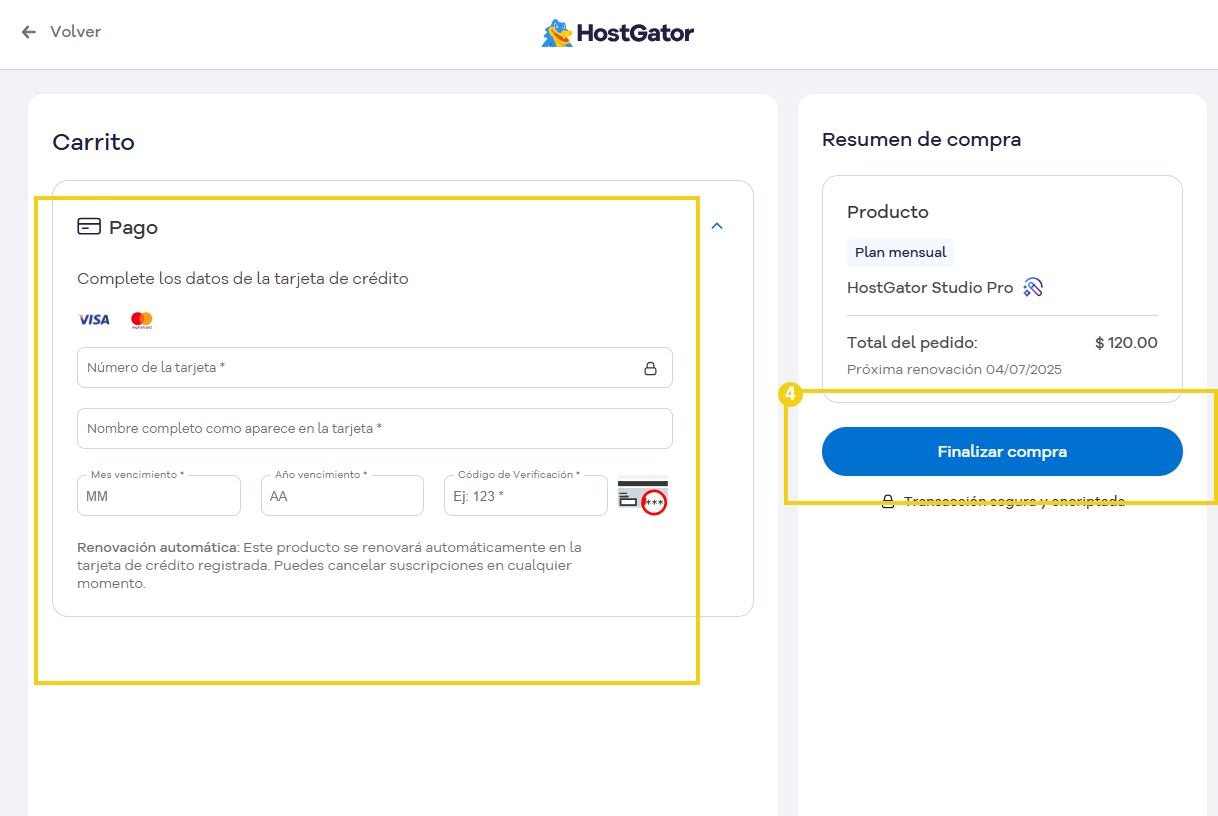1218x816 pixels.
Task: Click the Finalizar compra button
Action: tap(1002, 452)
